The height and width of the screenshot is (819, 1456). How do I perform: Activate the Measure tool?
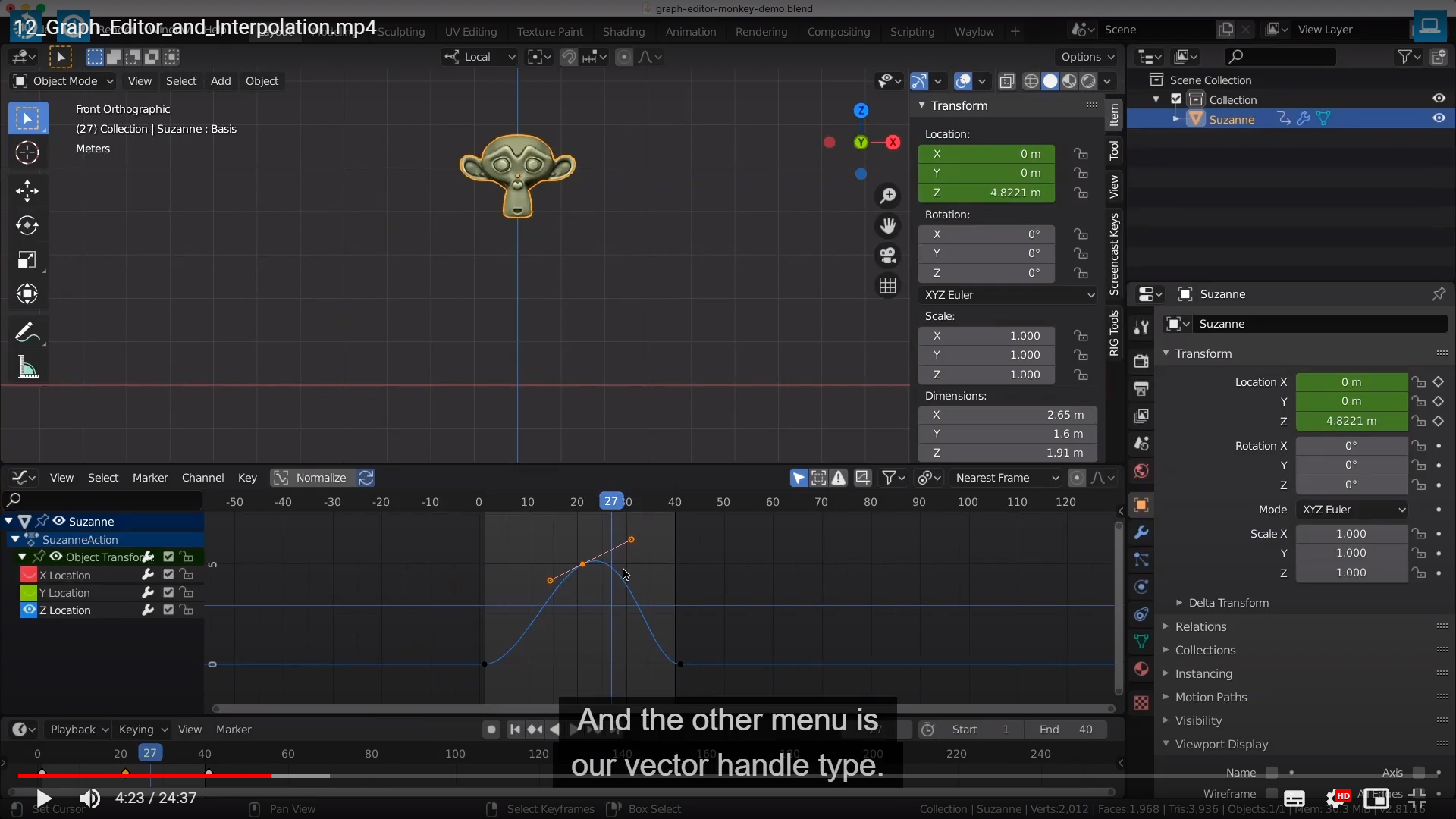(x=27, y=368)
